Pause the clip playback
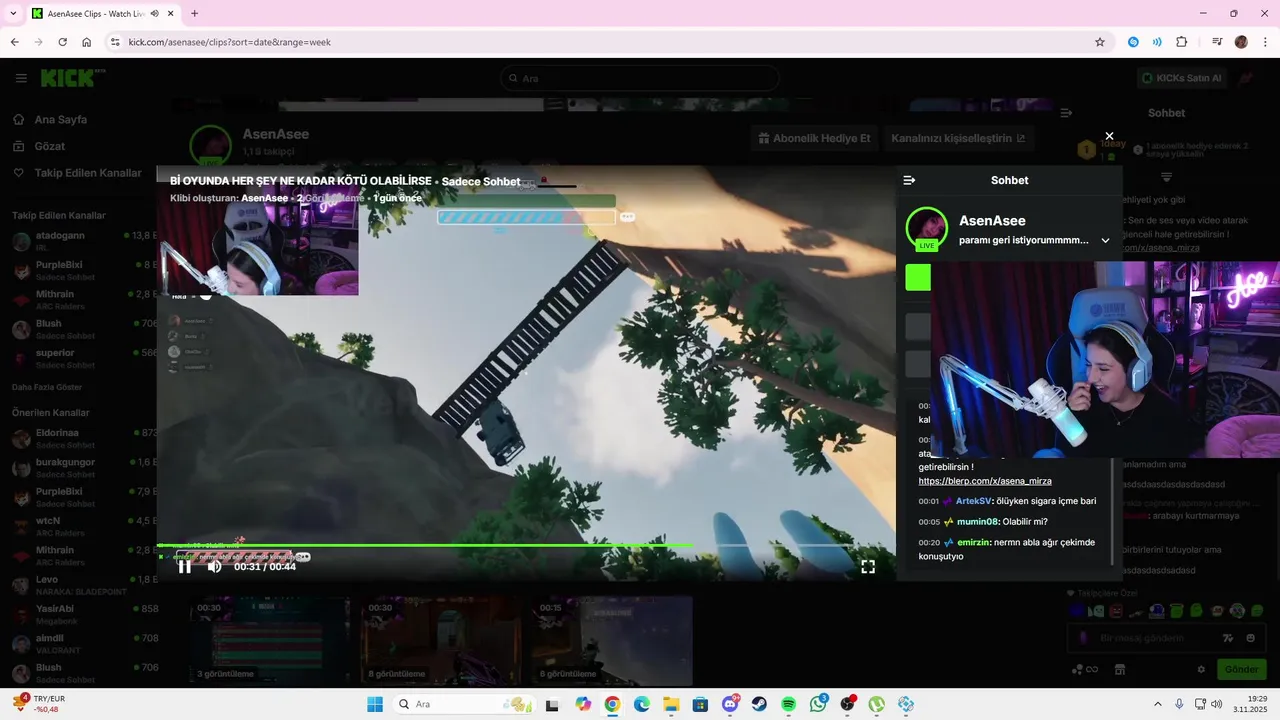 tap(185, 566)
